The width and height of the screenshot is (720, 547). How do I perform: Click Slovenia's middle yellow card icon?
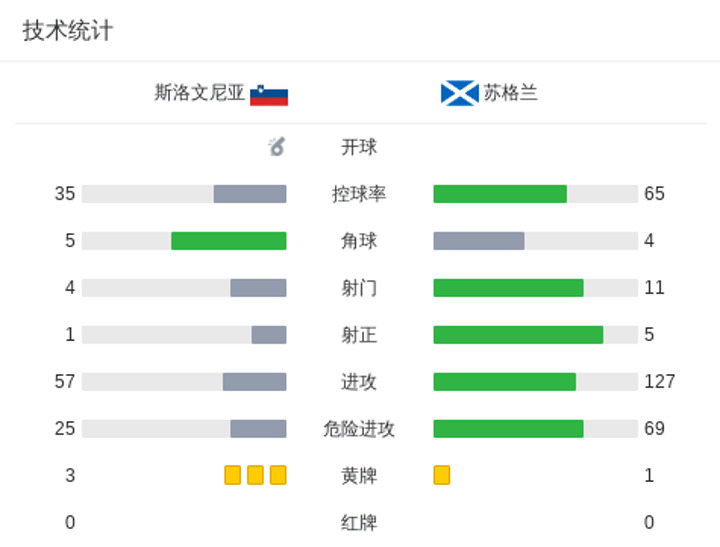[255, 475]
